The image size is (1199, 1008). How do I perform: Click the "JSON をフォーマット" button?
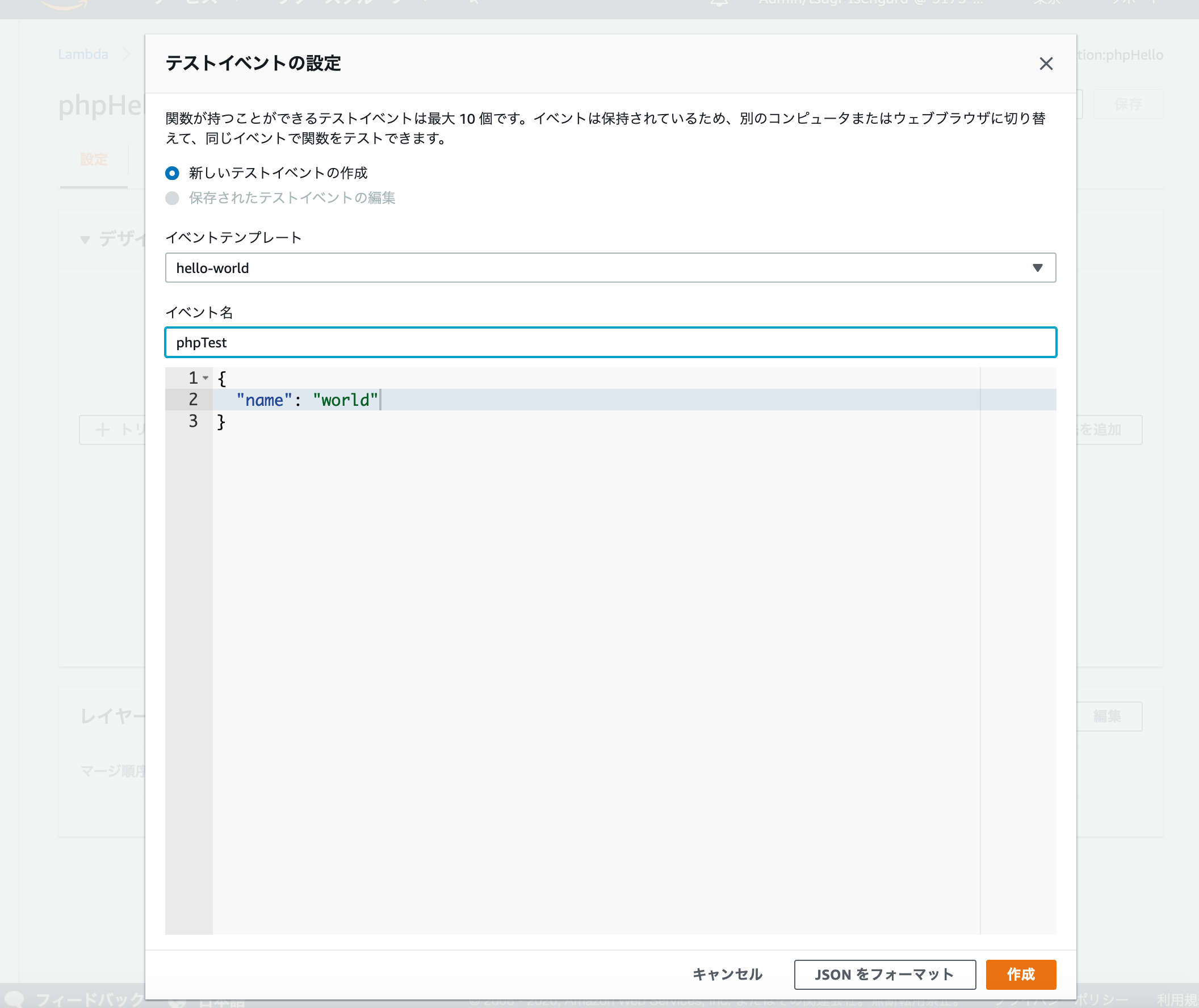884,974
